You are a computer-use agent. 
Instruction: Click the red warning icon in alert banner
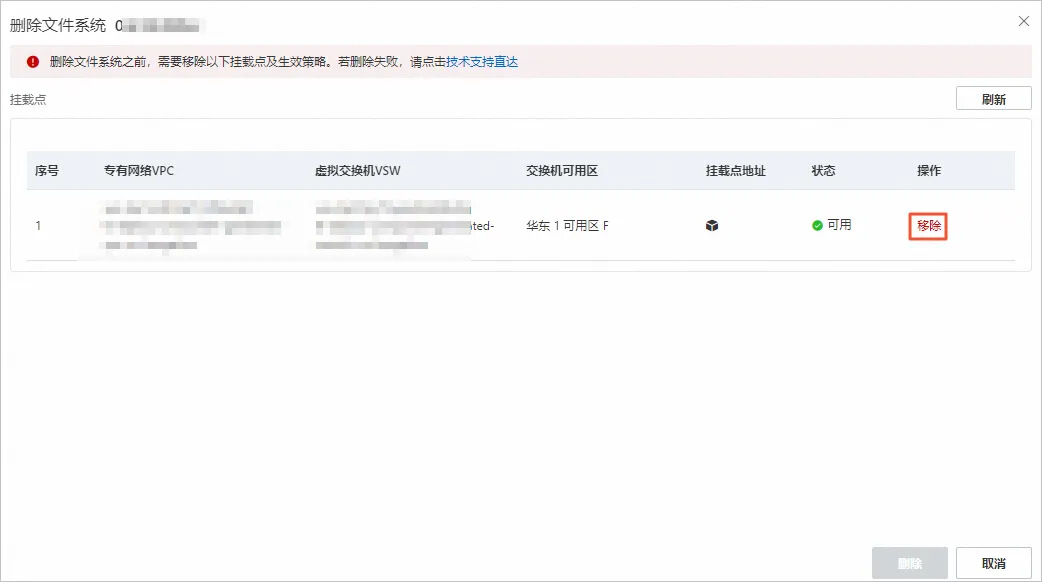pos(33,62)
